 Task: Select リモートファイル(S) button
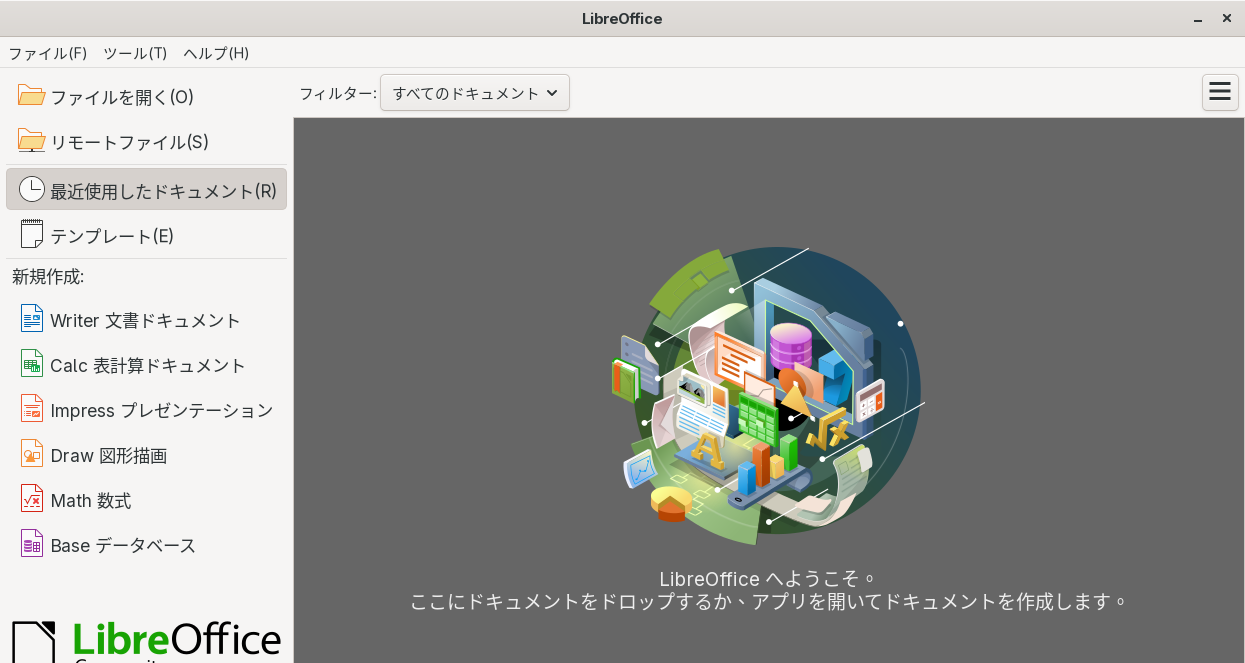(x=146, y=142)
